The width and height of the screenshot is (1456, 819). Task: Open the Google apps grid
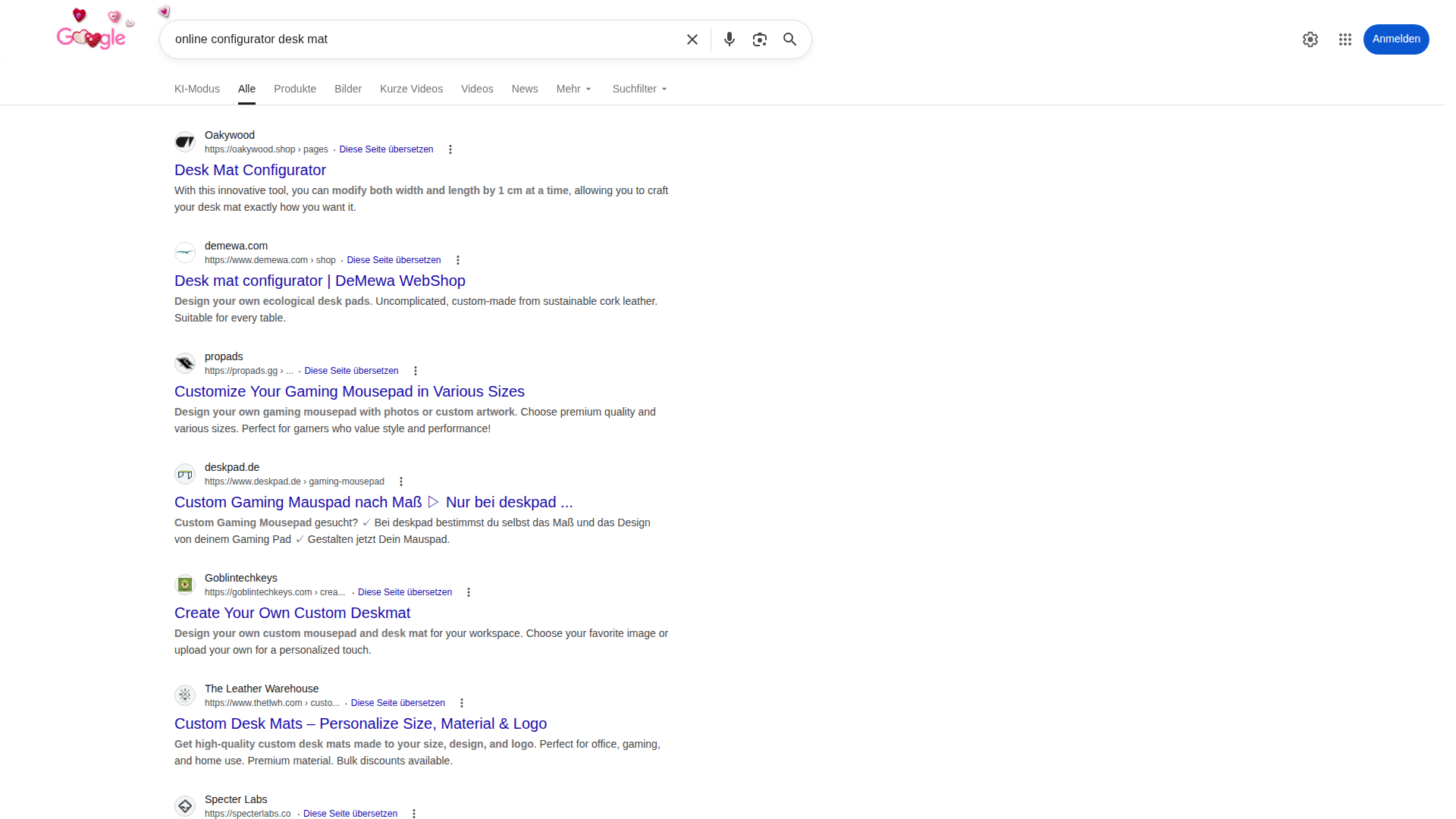(x=1345, y=39)
